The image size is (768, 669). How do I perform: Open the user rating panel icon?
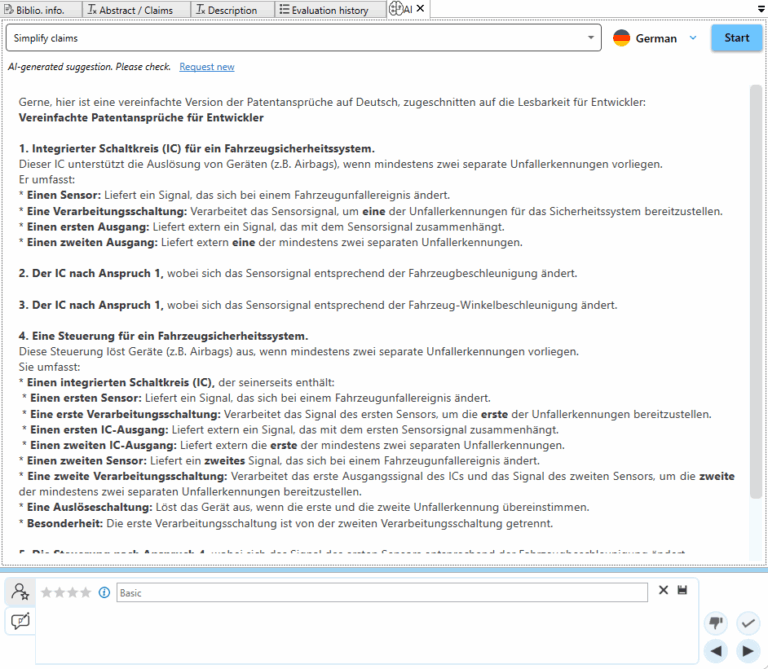coord(20,592)
